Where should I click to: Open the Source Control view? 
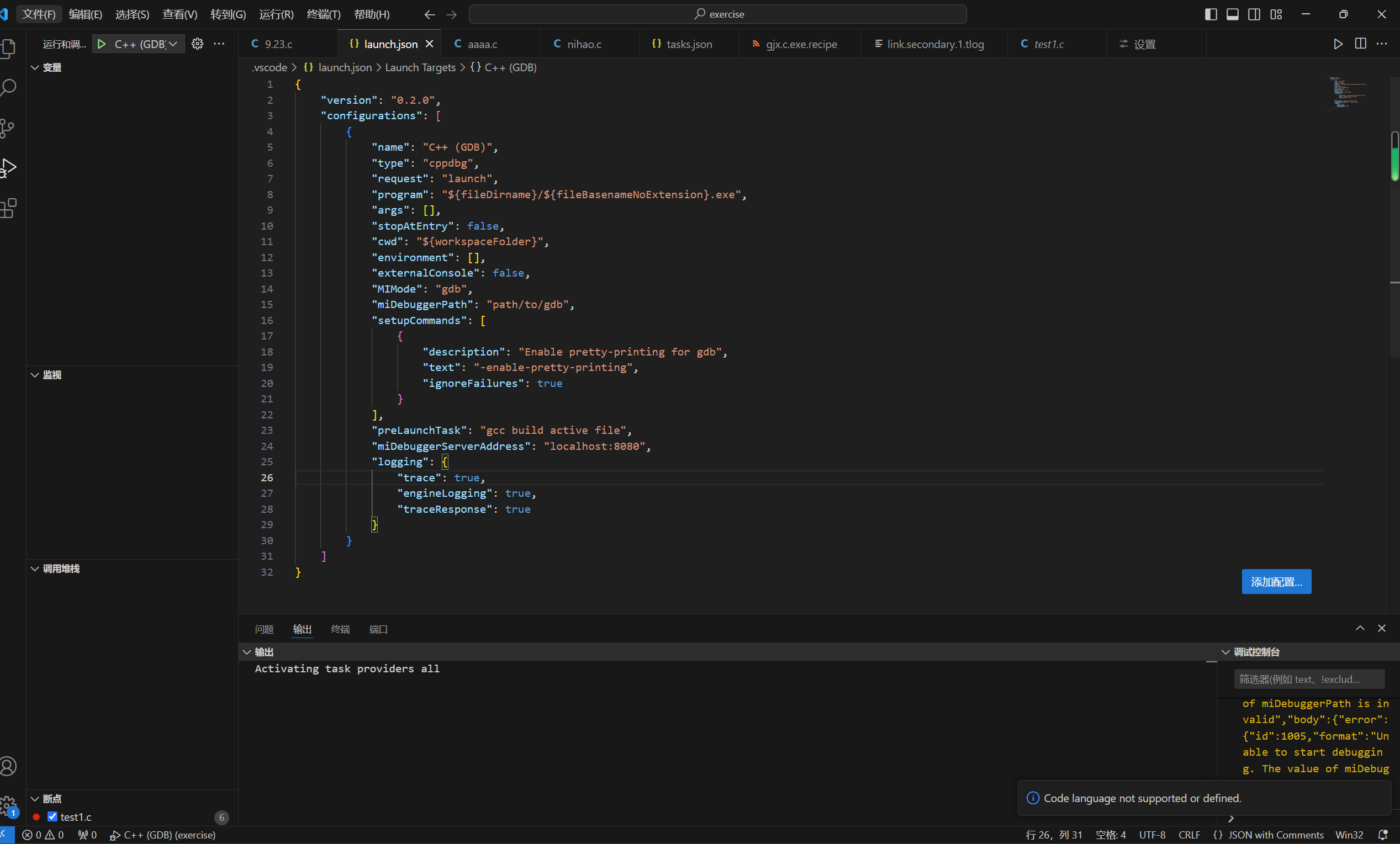coord(8,128)
